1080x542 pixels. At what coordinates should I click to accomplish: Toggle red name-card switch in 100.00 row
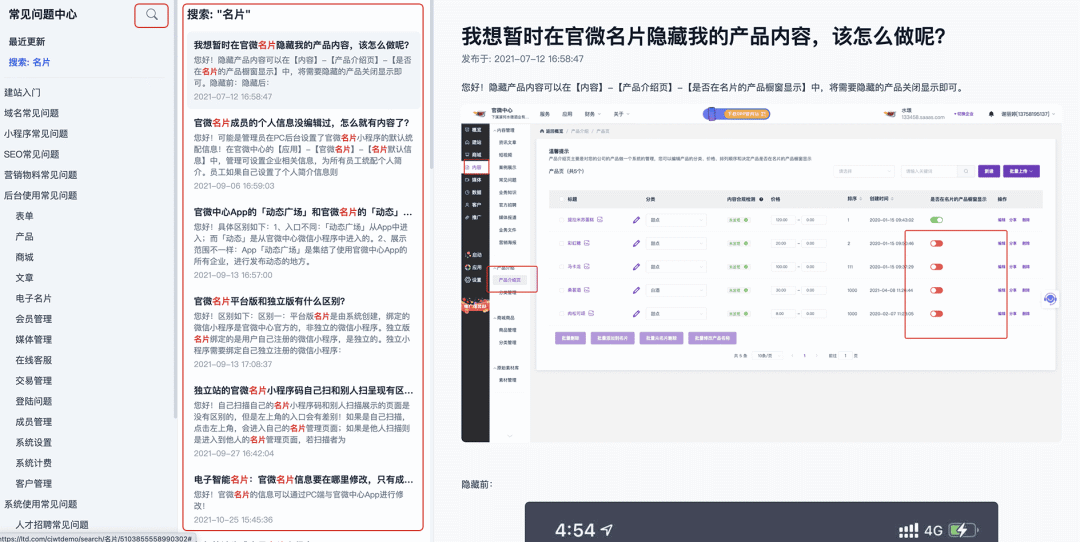point(936,267)
